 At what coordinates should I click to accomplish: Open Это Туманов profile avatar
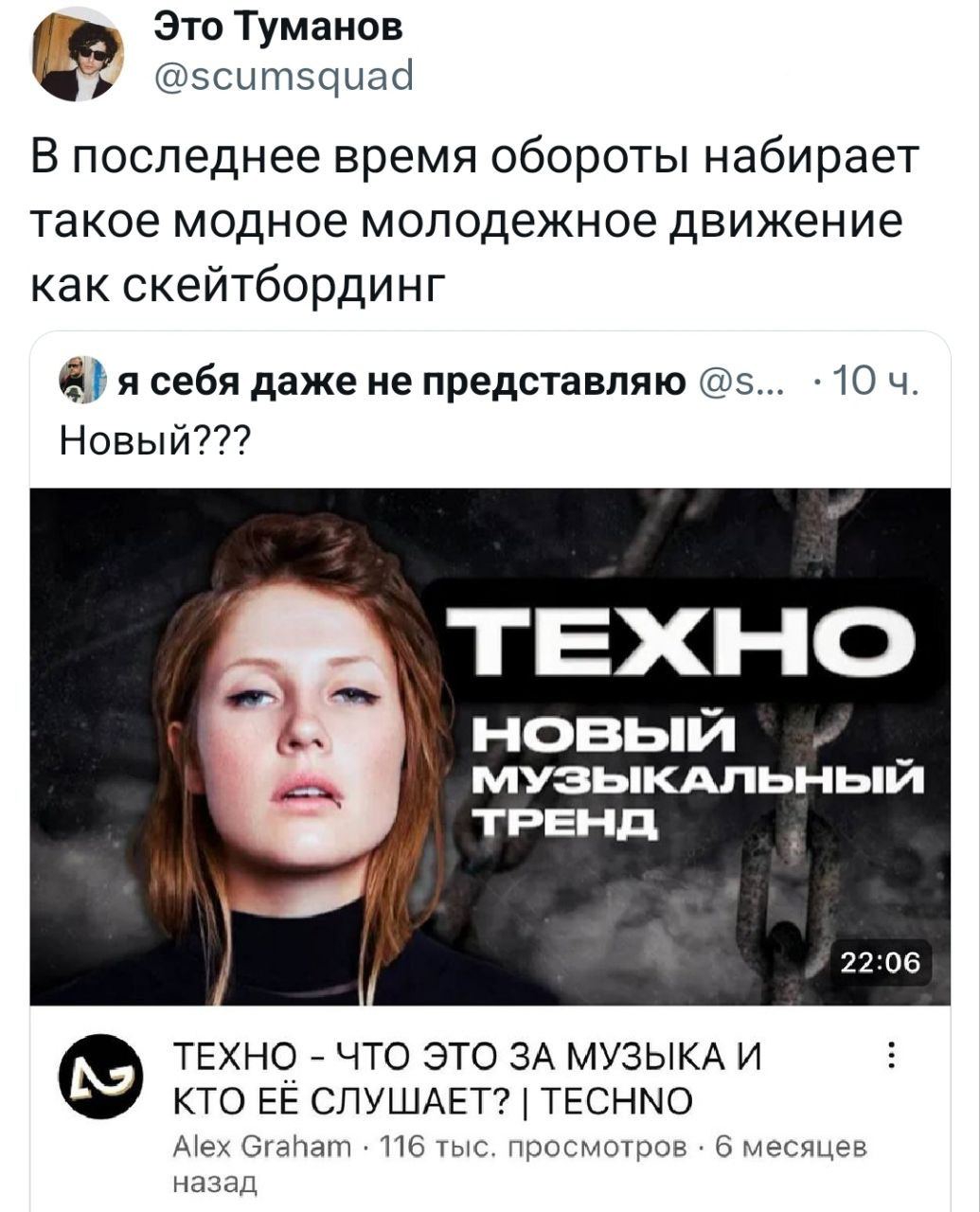79,54
